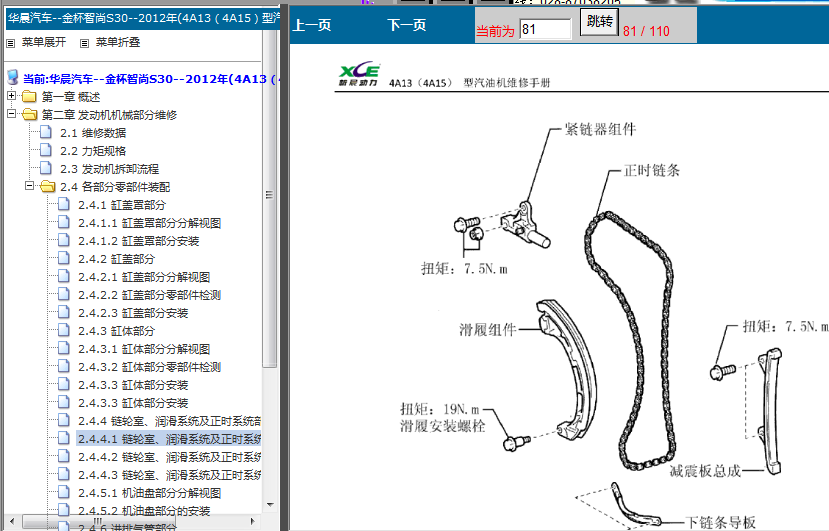Click page icon next to 2.4.5.1 机油盘部分分解视图
Image resolution: width=829 pixels, height=531 pixels.
pyautogui.click(x=64, y=491)
